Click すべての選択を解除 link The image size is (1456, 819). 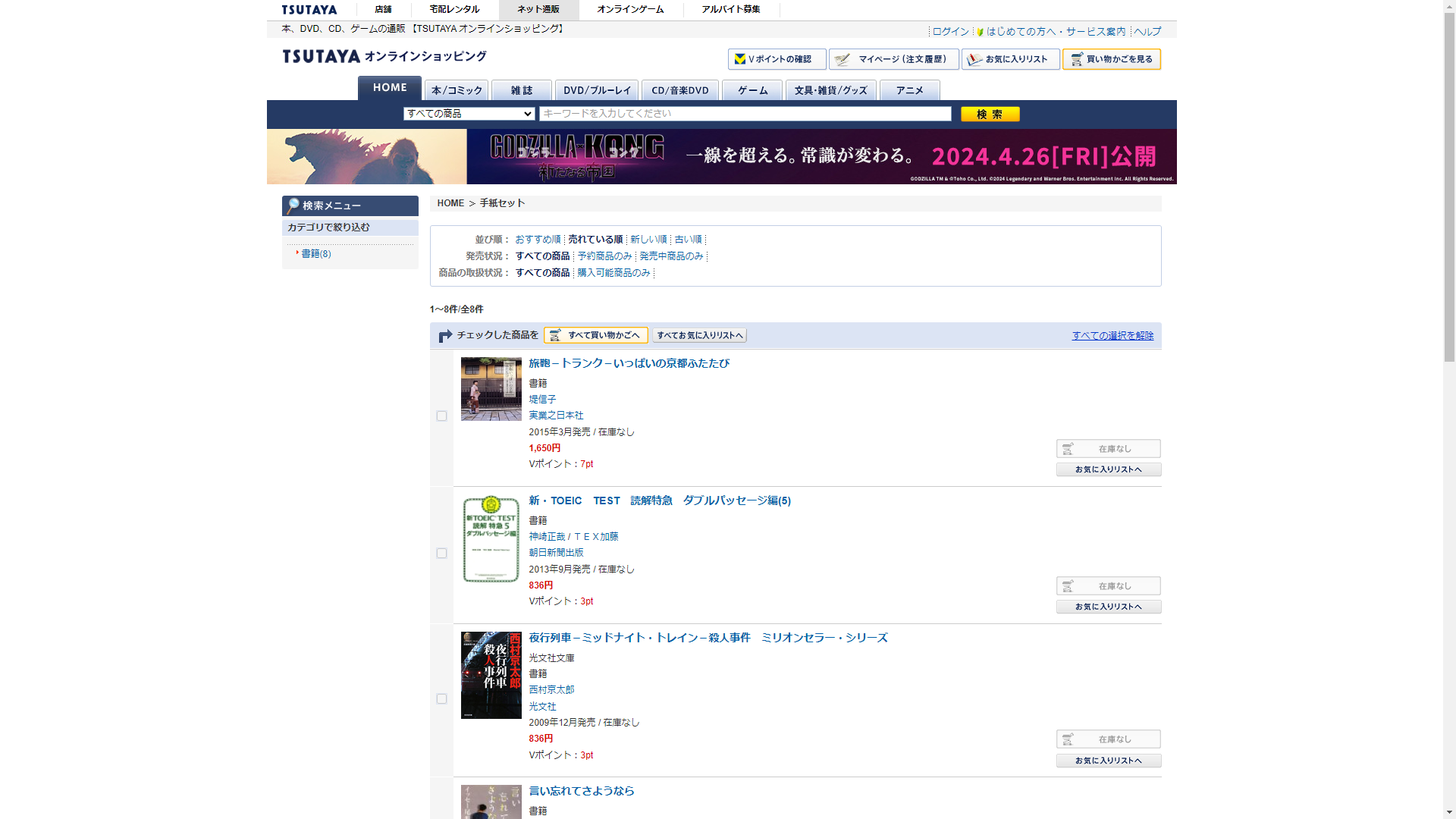pos(1112,336)
